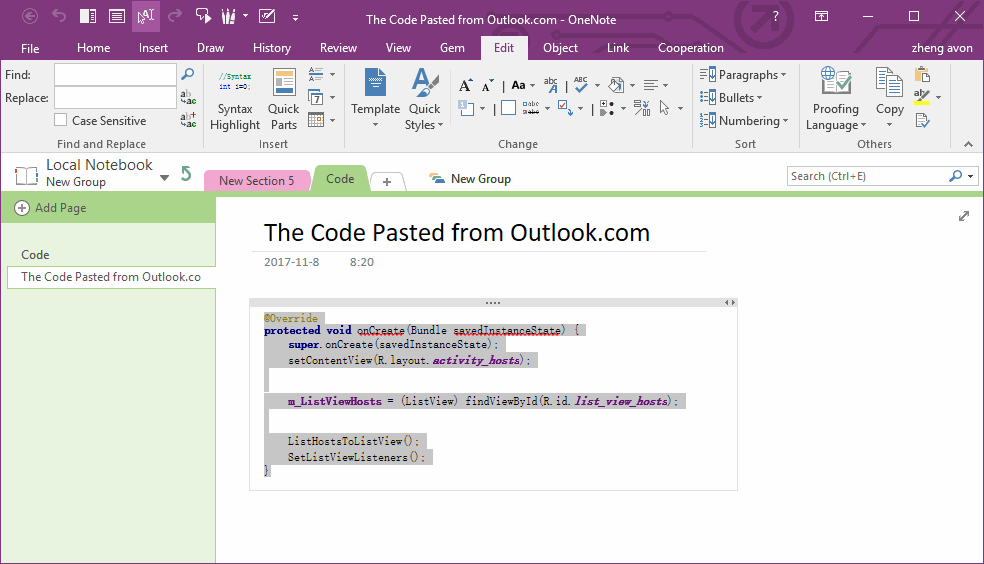Click the pens favorite tools icon
Image resolution: width=984 pixels, height=564 pixels.
(x=228, y=16)
